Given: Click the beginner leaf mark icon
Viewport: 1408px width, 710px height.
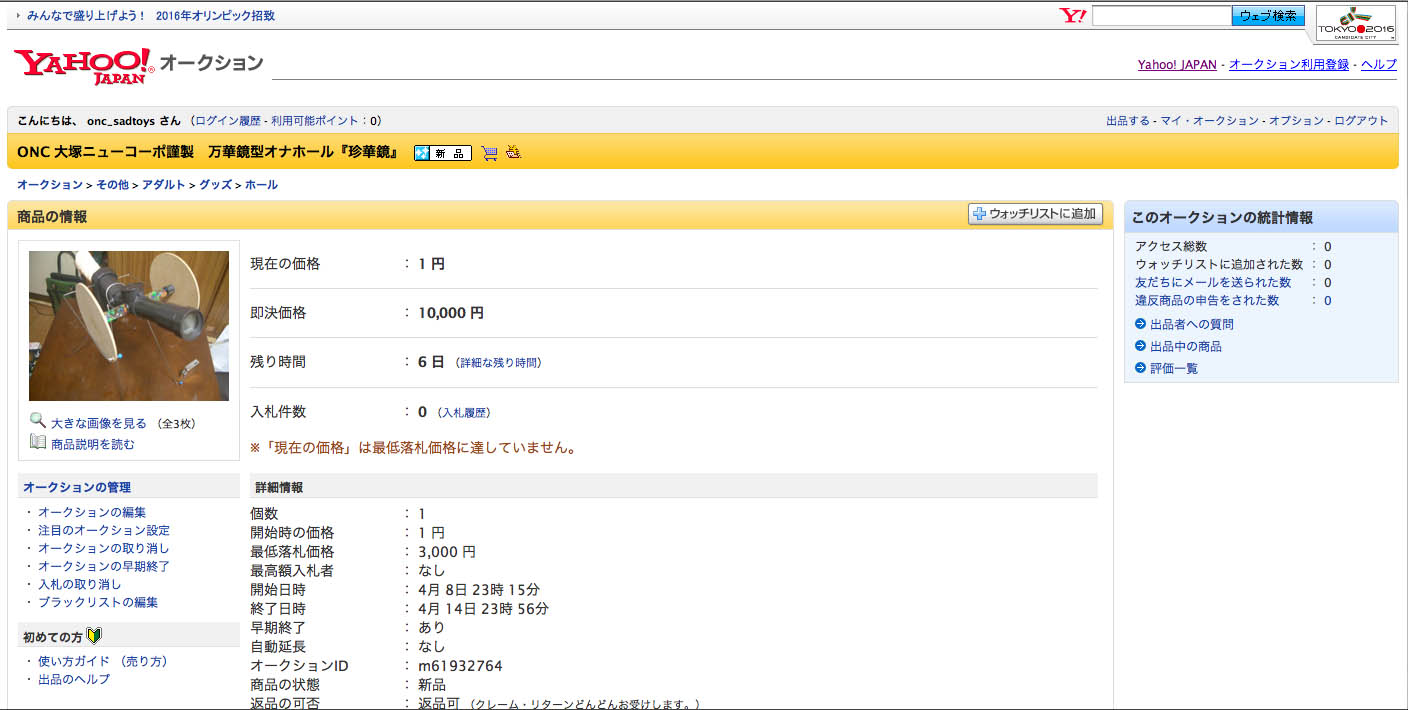Looking at the screenshot, I should (95, 635).
